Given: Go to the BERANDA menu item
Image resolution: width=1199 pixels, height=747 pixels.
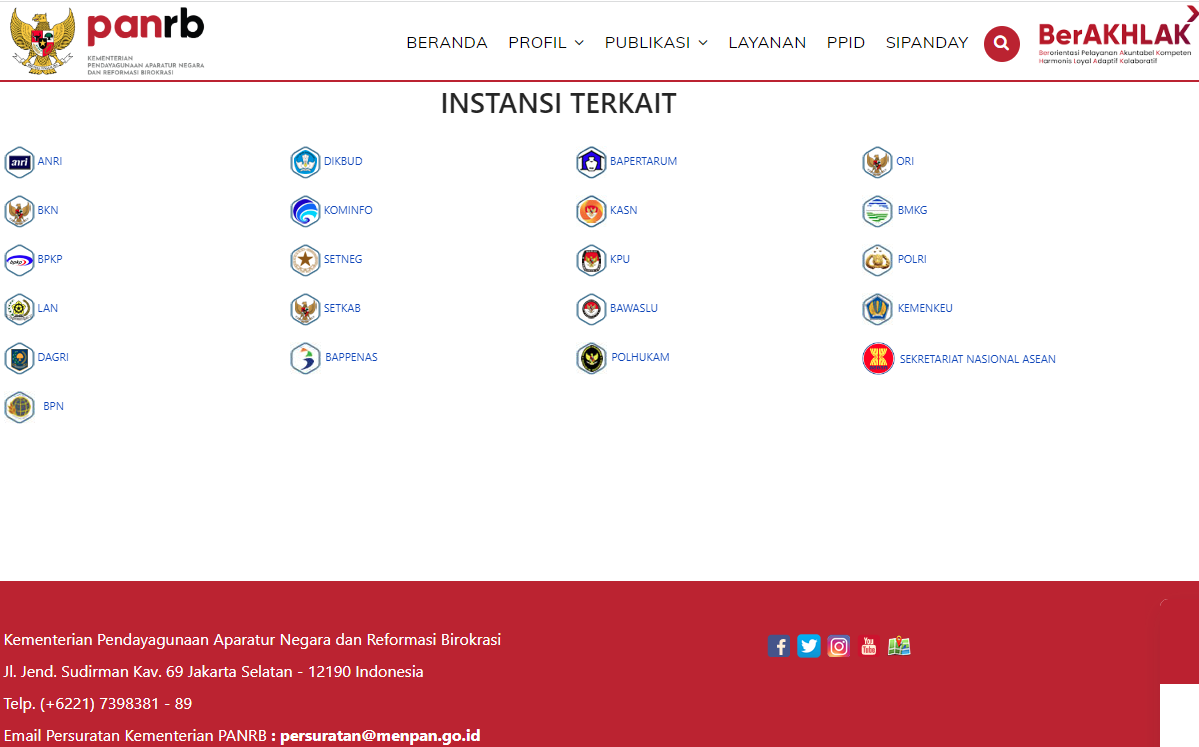Looking at the screenshot, I should (446, 43).
